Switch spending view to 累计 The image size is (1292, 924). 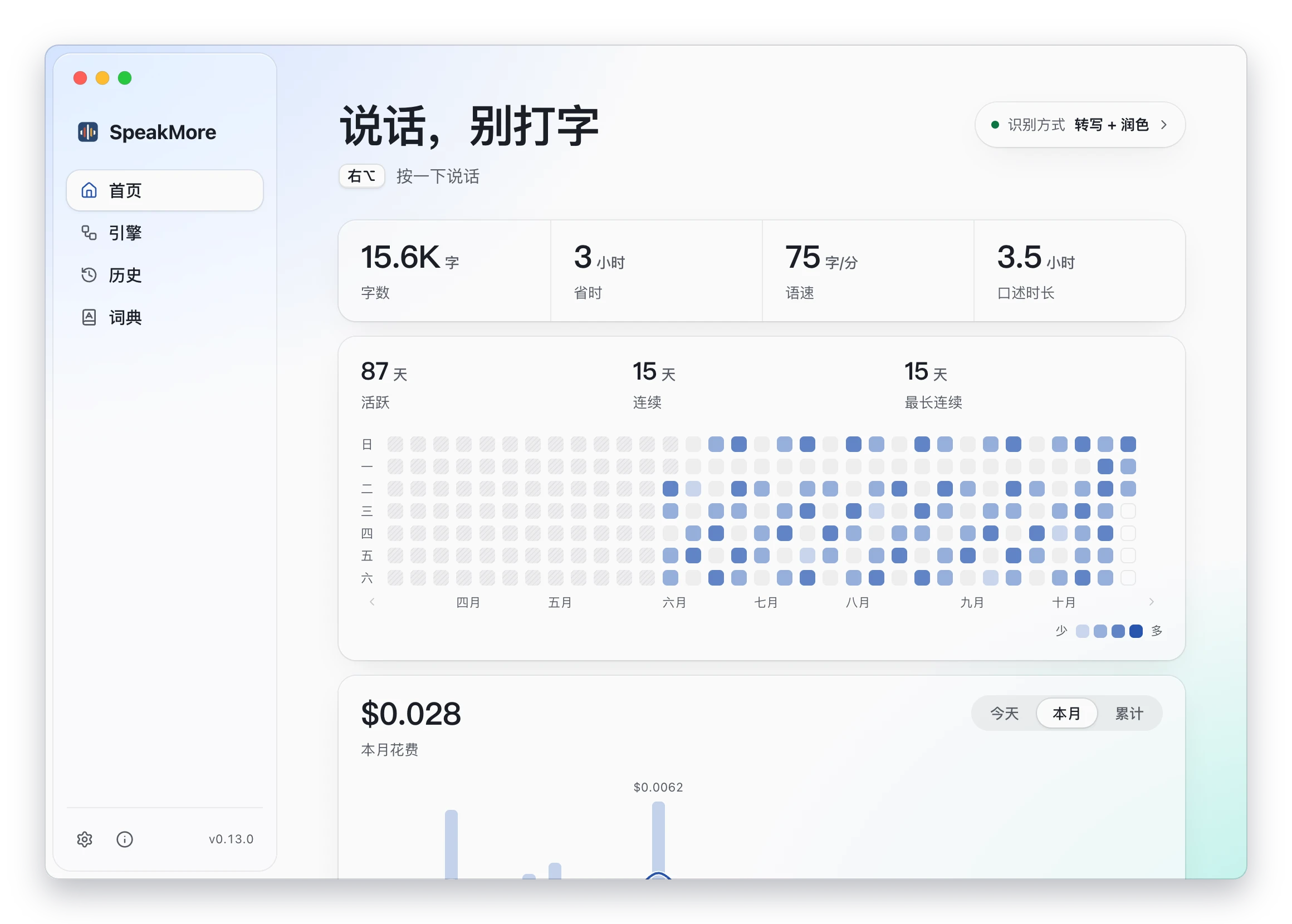click(x=1129, y=713)
